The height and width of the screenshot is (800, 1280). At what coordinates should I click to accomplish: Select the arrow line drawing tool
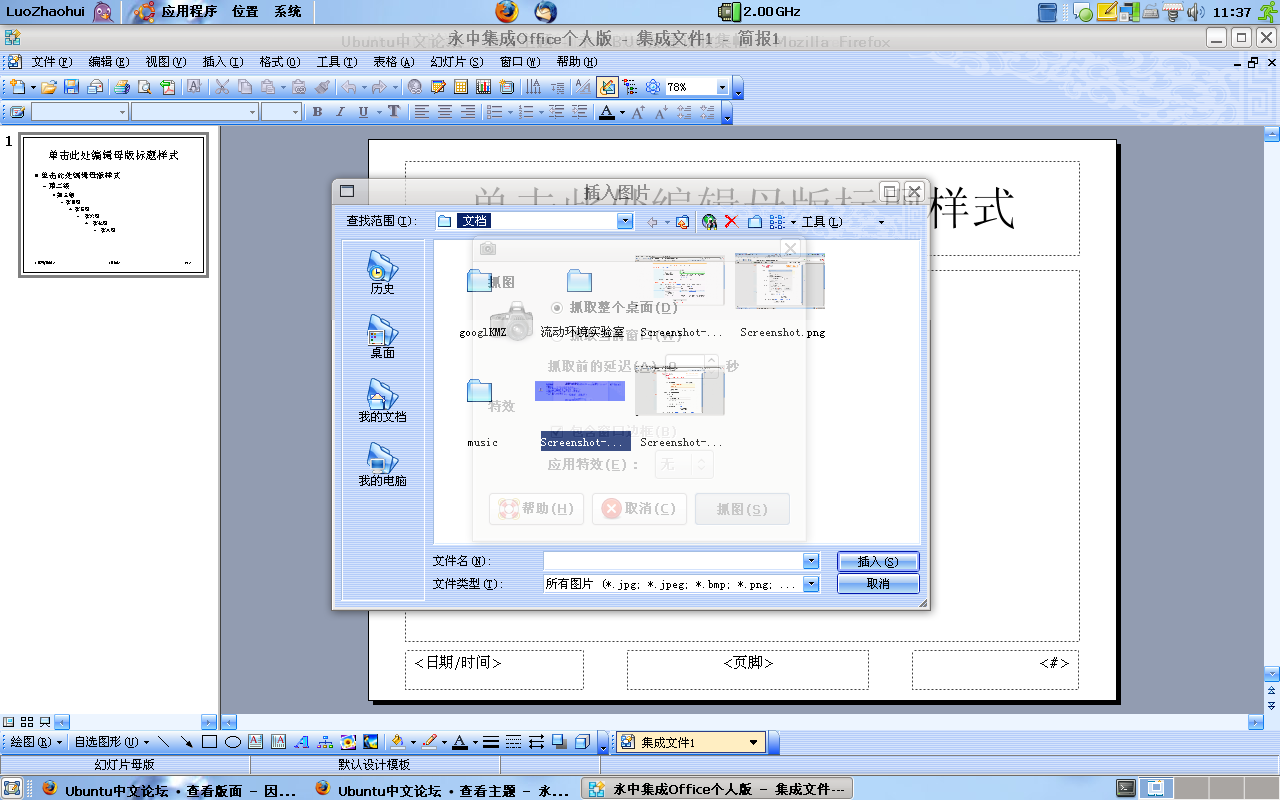click(187, 742)
